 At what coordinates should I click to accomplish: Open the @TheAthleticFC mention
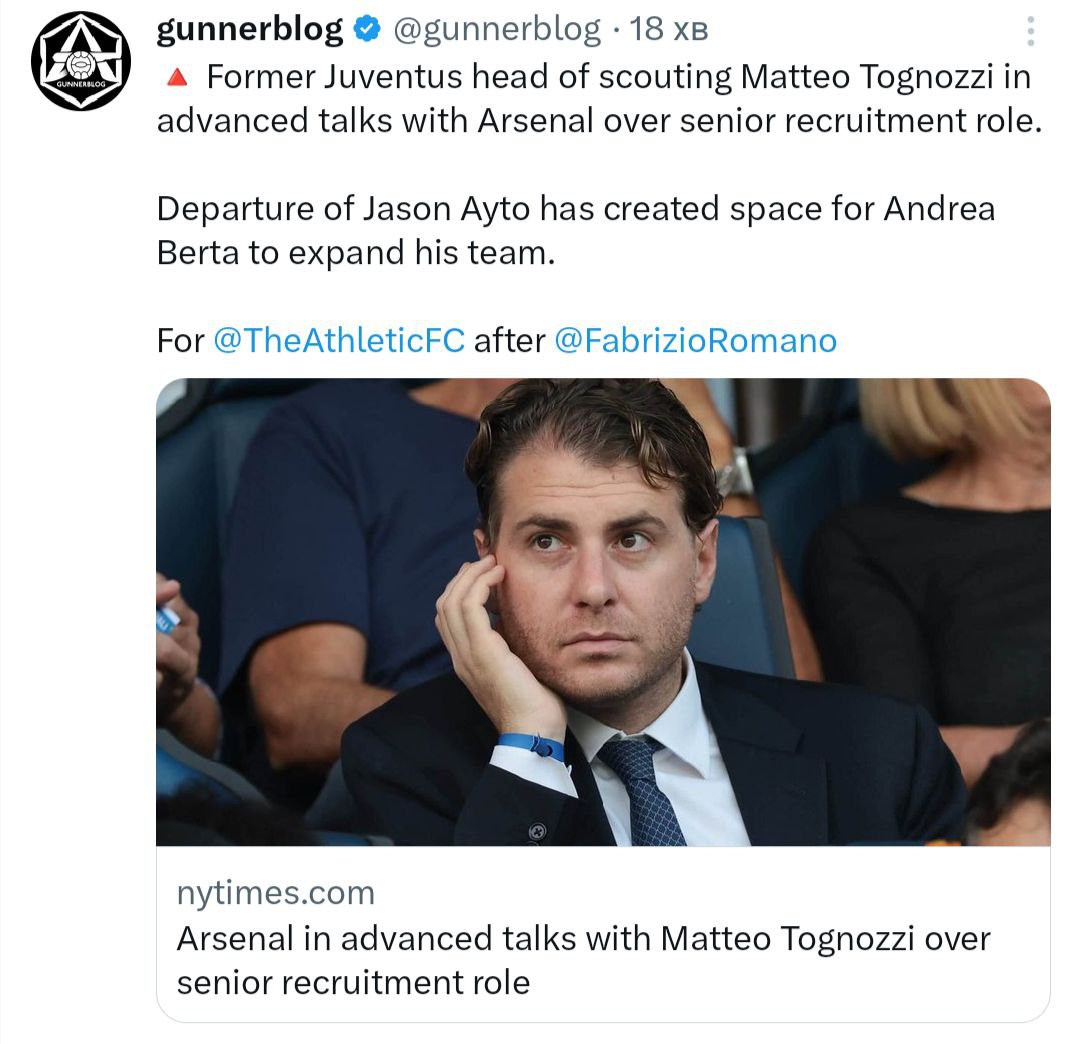339,341
